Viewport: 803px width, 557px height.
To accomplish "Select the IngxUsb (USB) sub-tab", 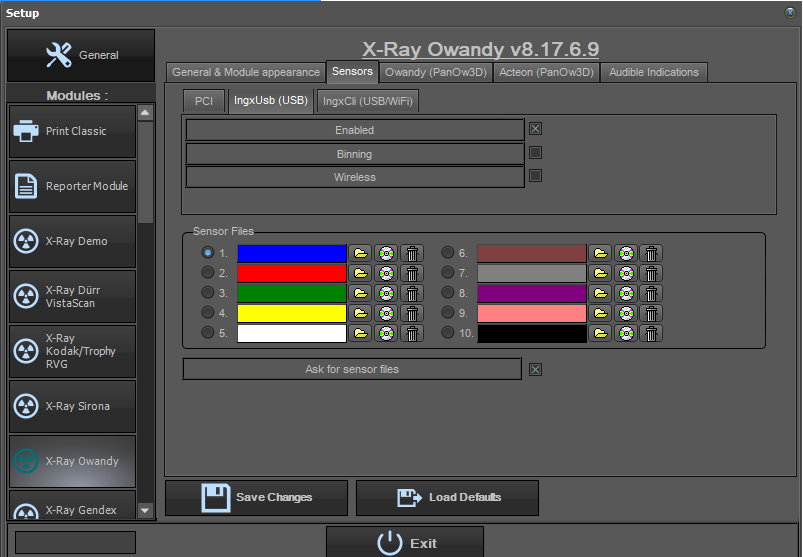I will (x=271, y=100).
